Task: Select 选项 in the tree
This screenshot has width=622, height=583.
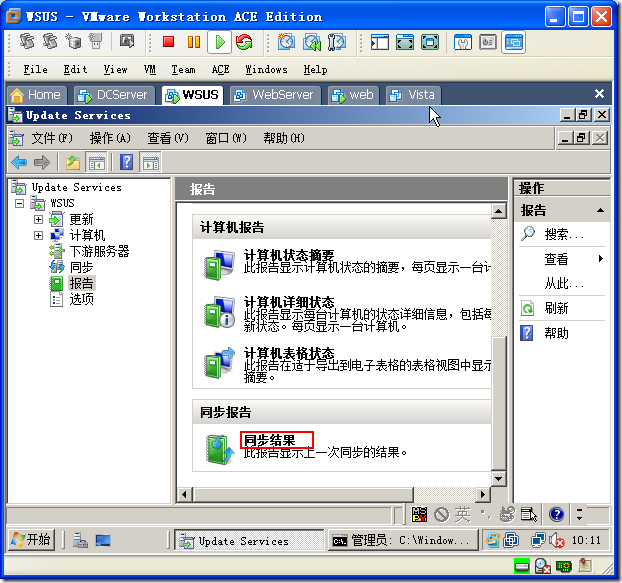Action: tap(81, 299)
